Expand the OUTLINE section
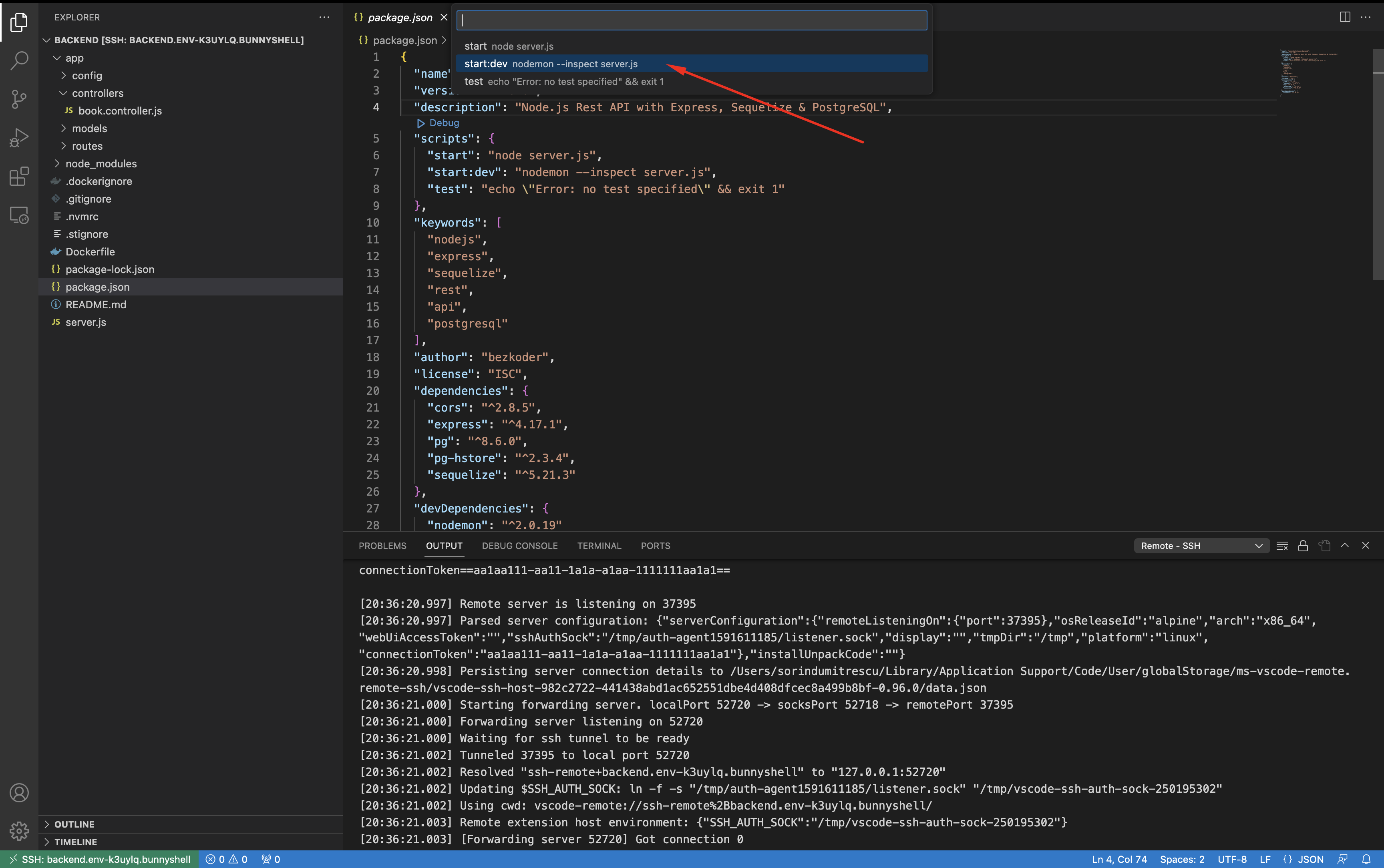The width and height of the screenshot is (1384, 868). point(74,824)
